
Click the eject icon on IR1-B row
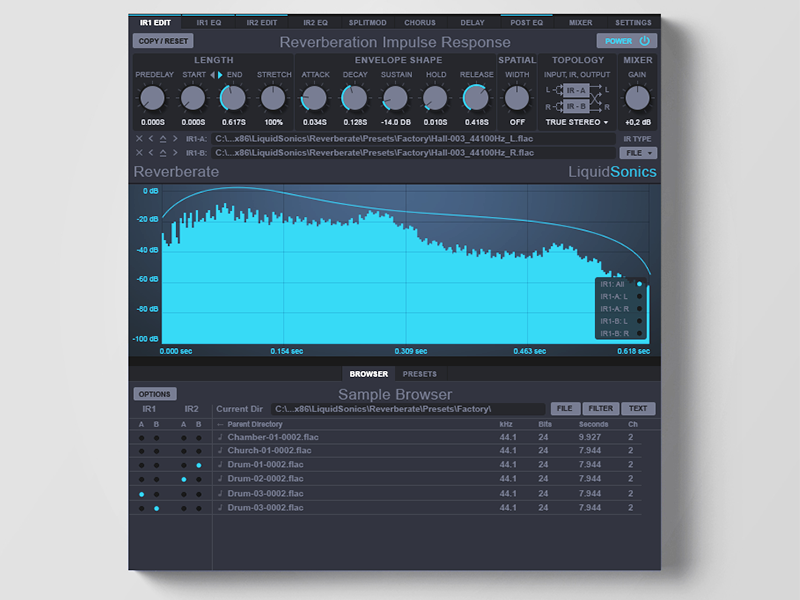coord(163,153)
